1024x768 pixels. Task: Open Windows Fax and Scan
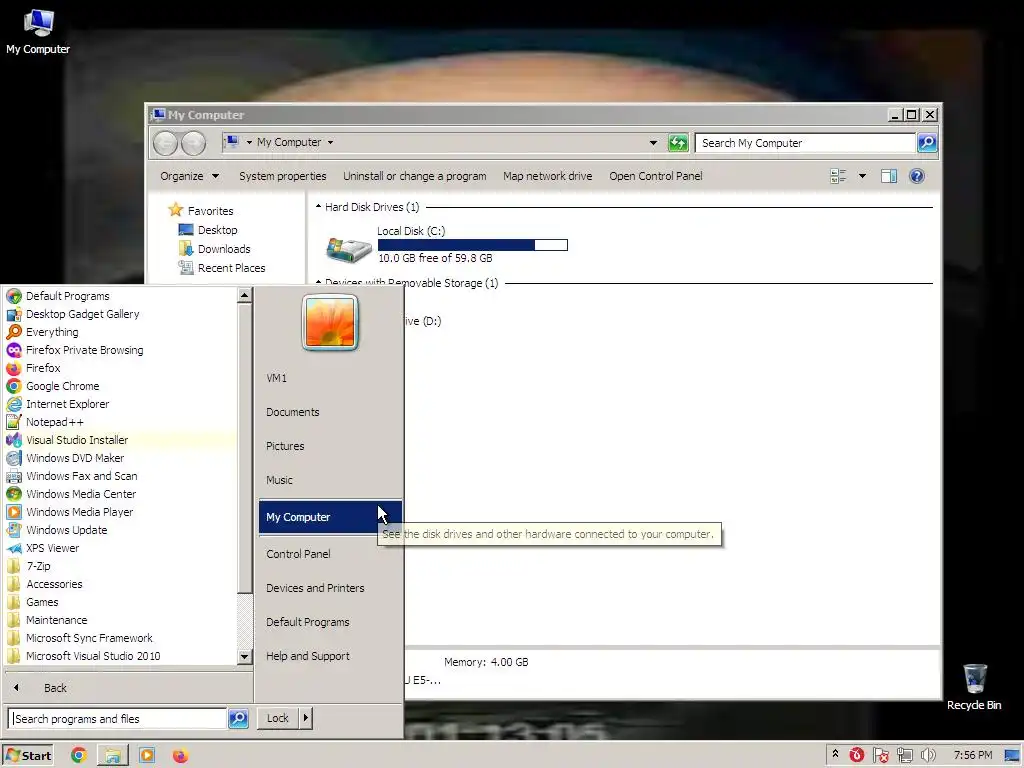click(x=72, y=476)
